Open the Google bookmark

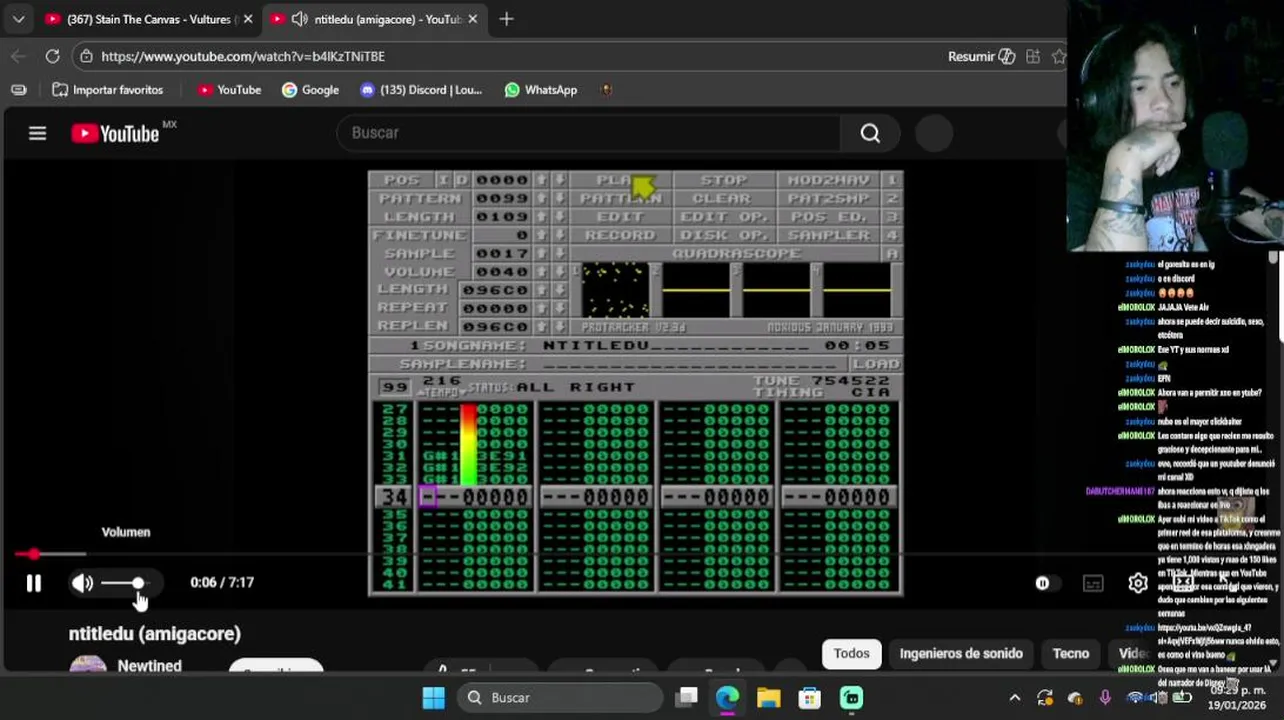(310, 90)
